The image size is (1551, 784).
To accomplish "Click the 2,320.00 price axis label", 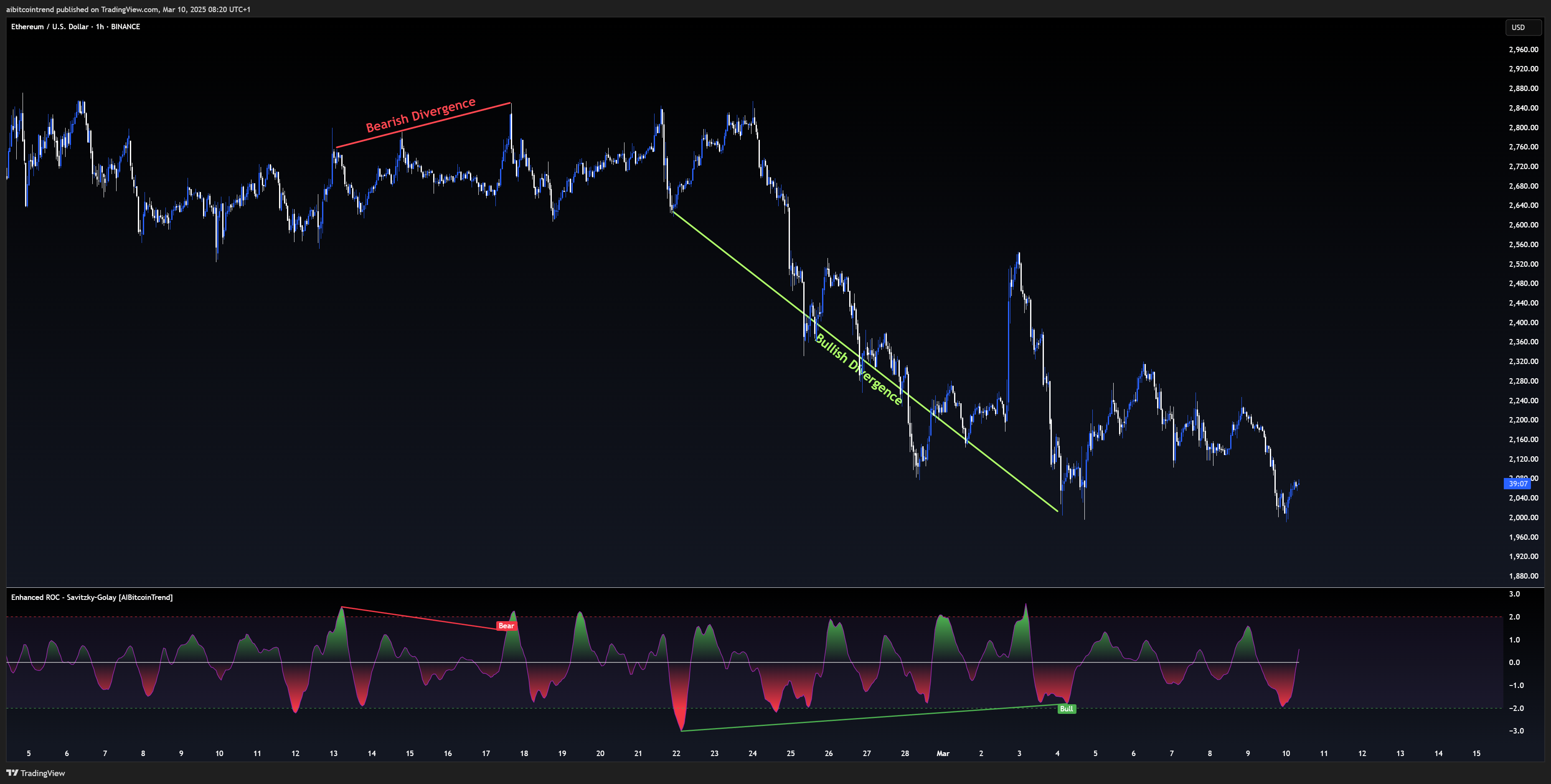I will pyautogui.click(x=1523, y=362).
